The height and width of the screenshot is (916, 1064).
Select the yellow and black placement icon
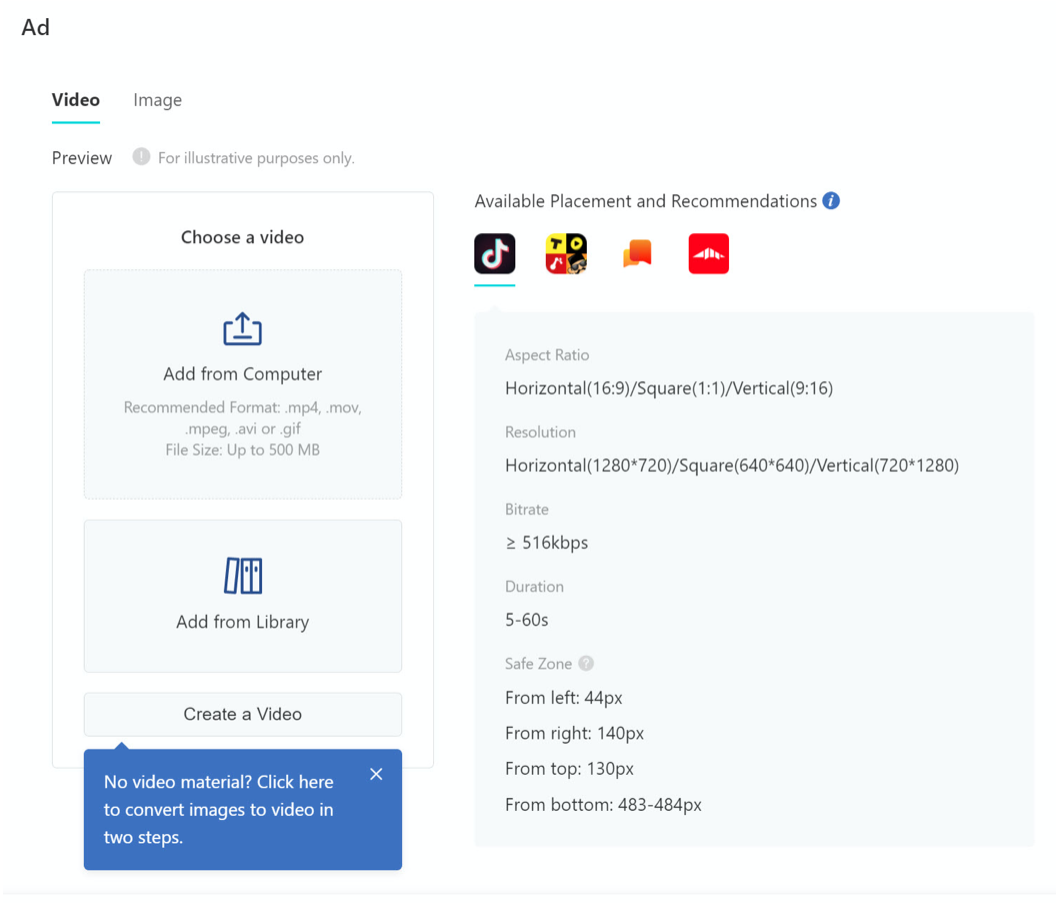click(x=566, y=254)
